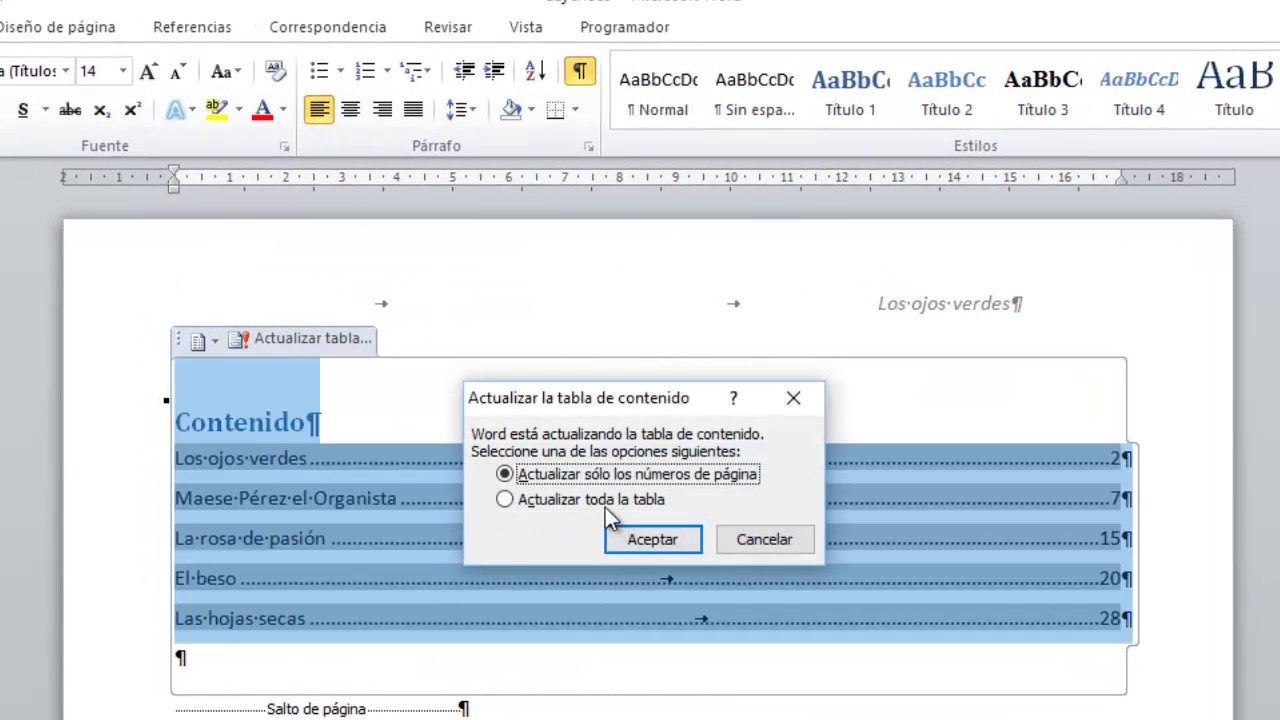Apply numbered list formatting
This screenshot has height=720, width=1280.
(364, 71)
